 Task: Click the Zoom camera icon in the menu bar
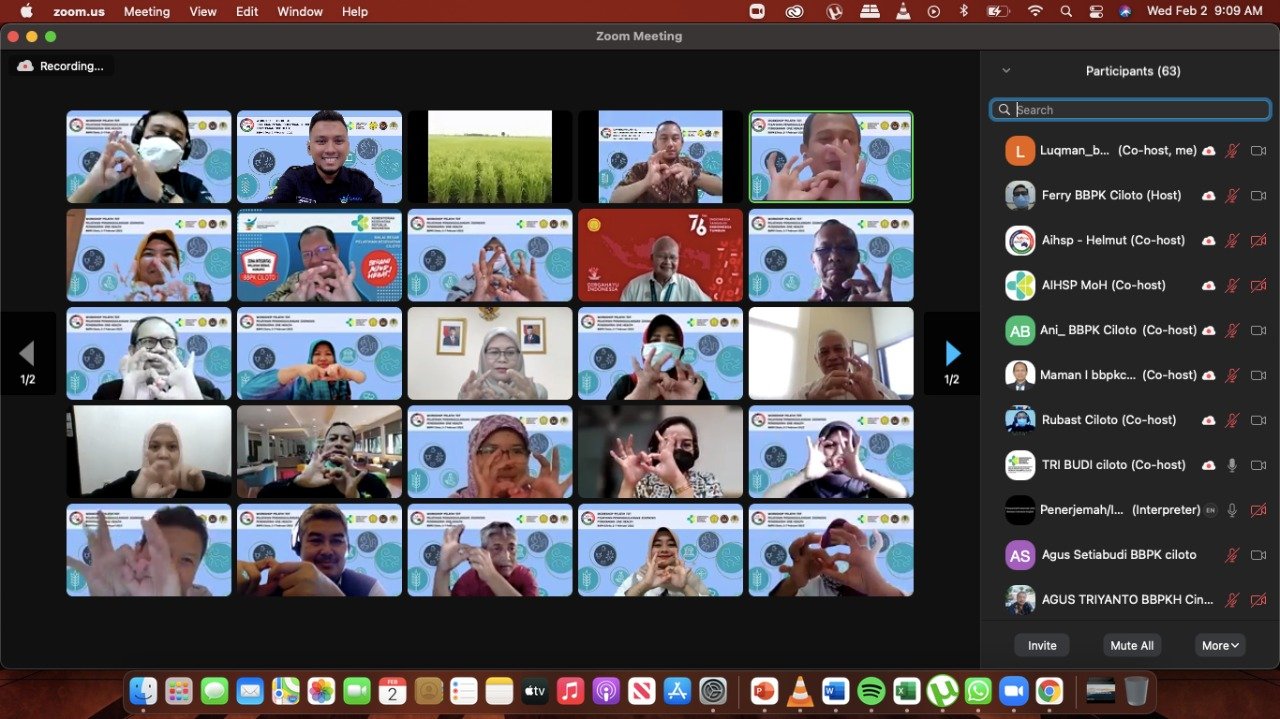[x=757, y=11]
